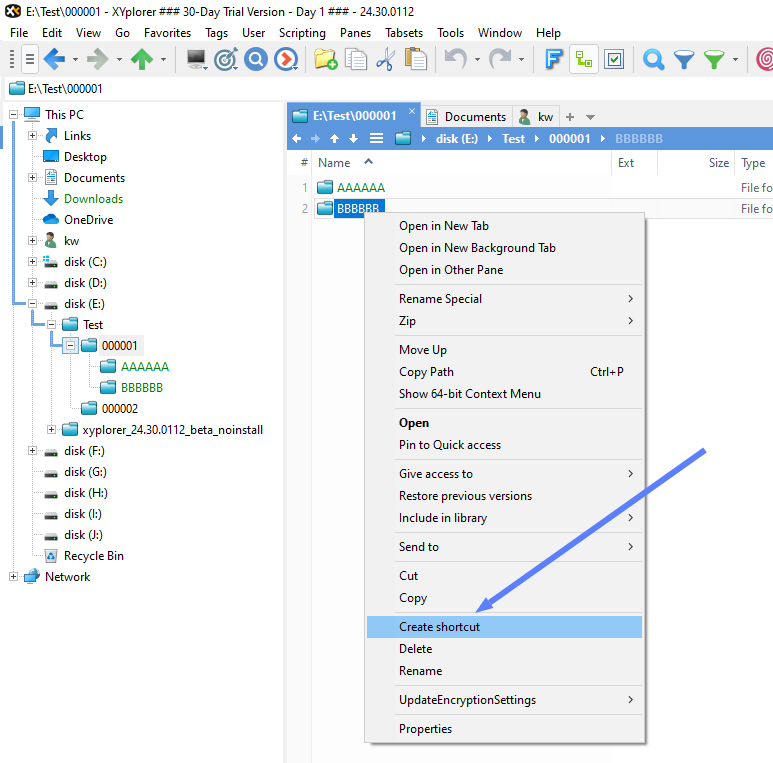Collapse the This PC tree node
The image size is (773, 763).
13,114
